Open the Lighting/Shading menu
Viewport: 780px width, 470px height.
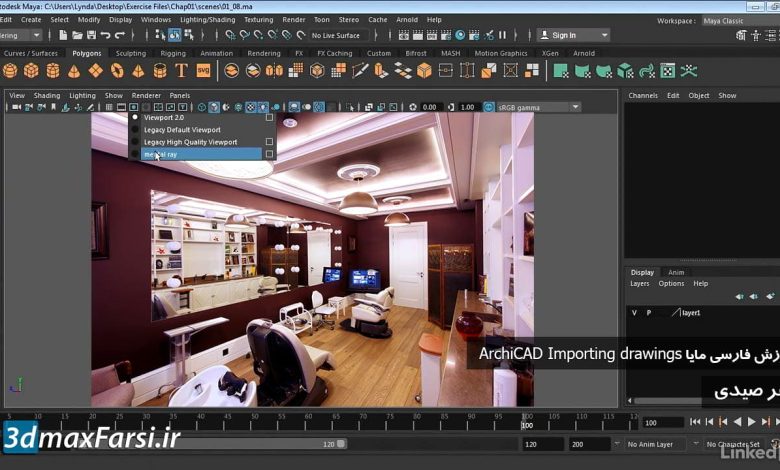[x=207, y=20]
